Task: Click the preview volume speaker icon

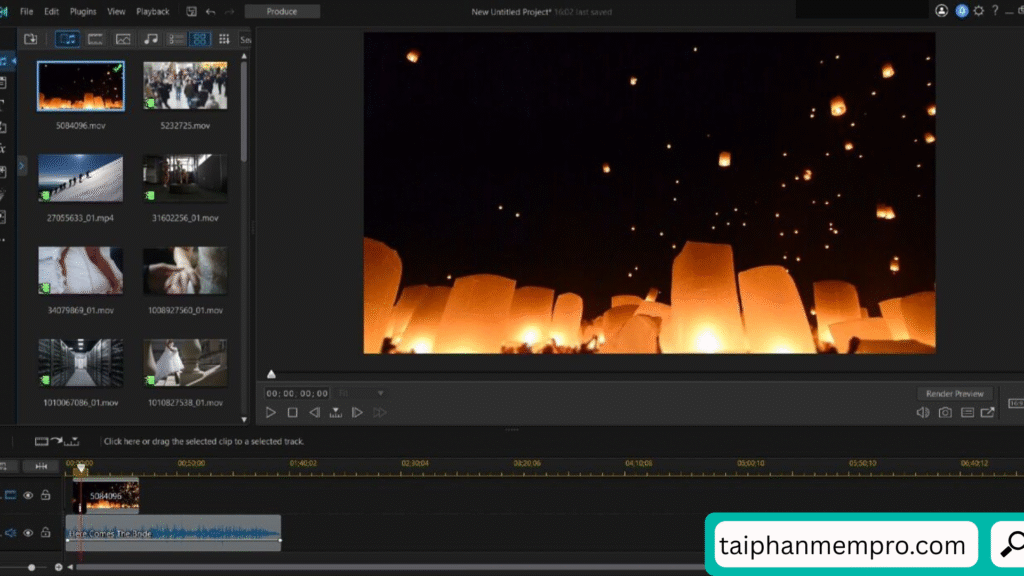Action: coord(923,412)
